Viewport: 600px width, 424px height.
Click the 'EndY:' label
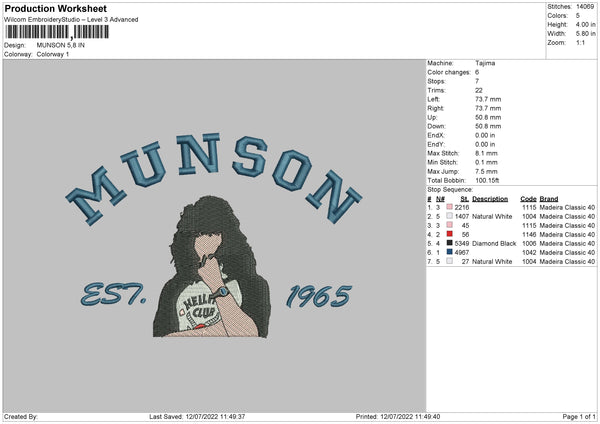[x=436, y=145]
